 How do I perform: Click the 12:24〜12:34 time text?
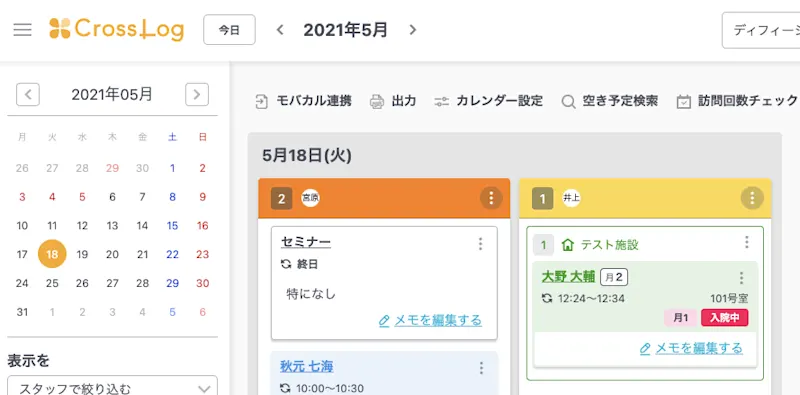pos(591,299)
